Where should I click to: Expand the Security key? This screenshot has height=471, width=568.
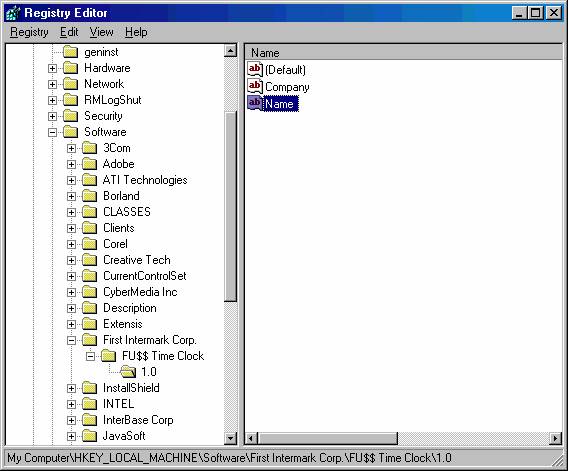pyautogui.click(x=53, y=116)
